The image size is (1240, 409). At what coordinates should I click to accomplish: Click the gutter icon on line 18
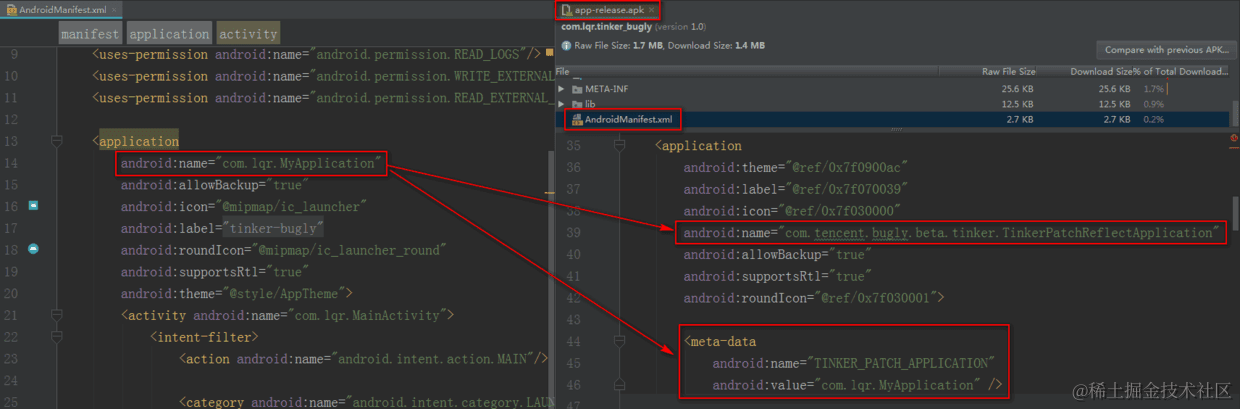(33, 249)
